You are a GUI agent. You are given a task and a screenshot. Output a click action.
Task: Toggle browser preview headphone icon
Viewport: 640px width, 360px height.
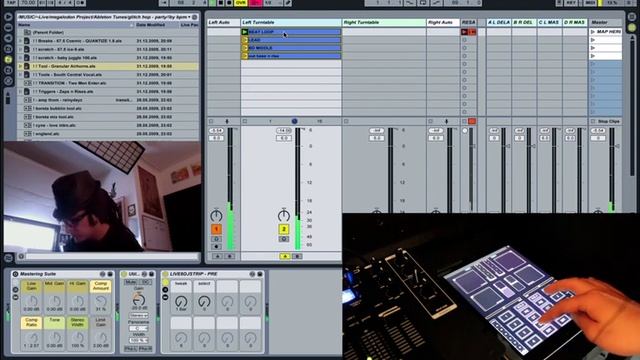(21, 256)
